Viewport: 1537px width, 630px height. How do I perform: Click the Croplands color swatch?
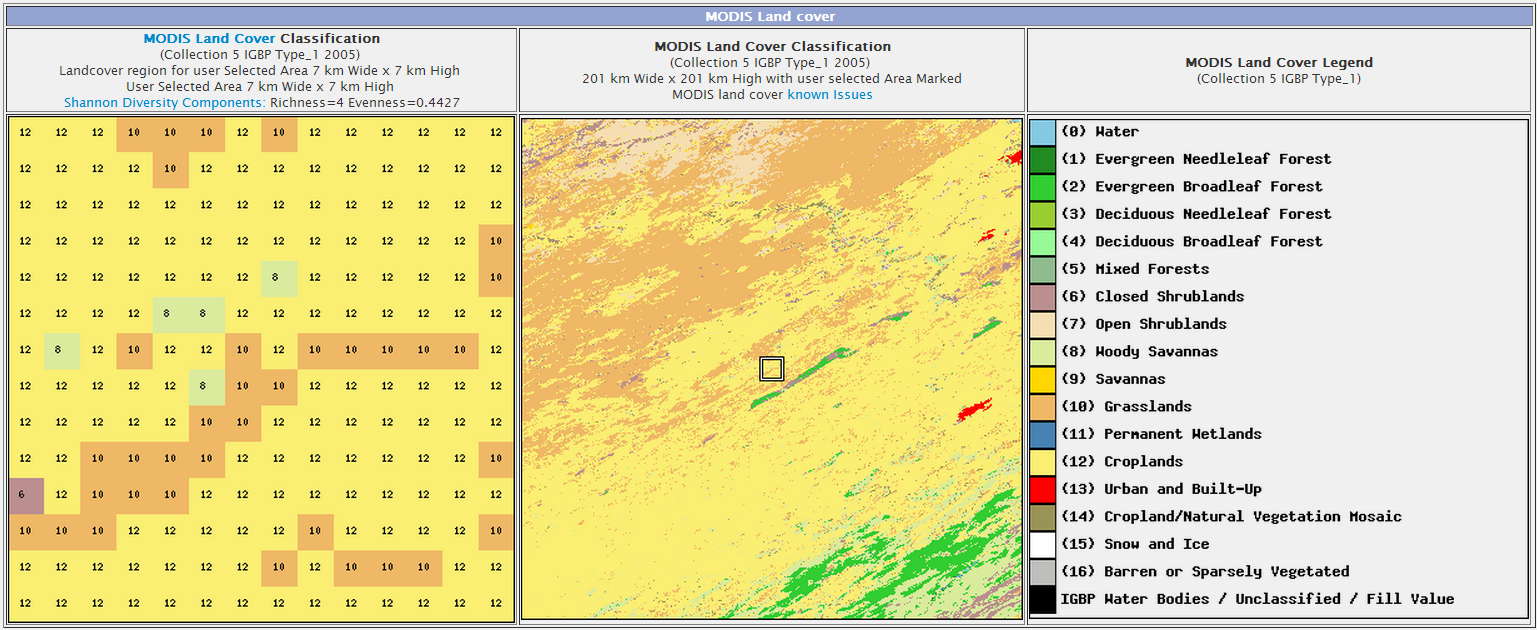click(x=1043, y=462)
